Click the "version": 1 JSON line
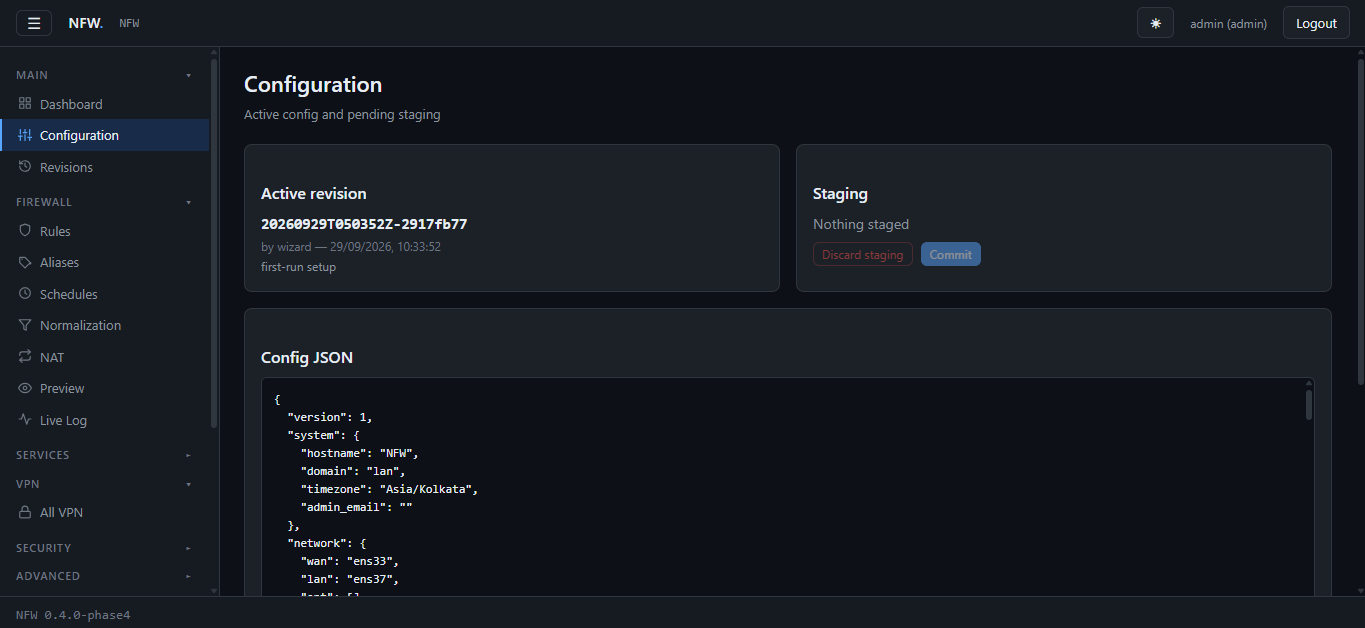The image size is (1365, 628). coord(330,417)
